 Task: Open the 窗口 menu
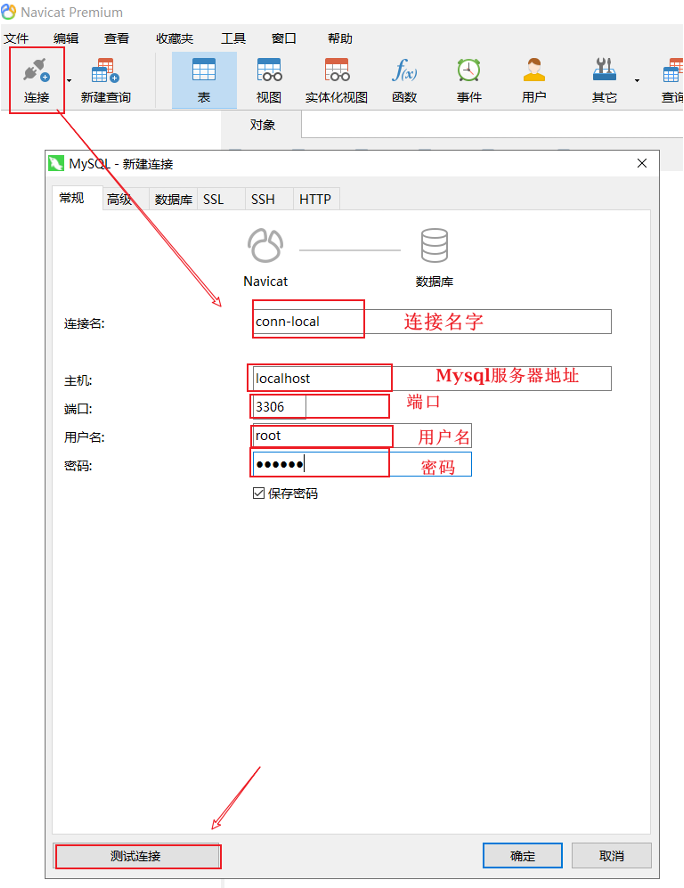[x=284, y=39]
